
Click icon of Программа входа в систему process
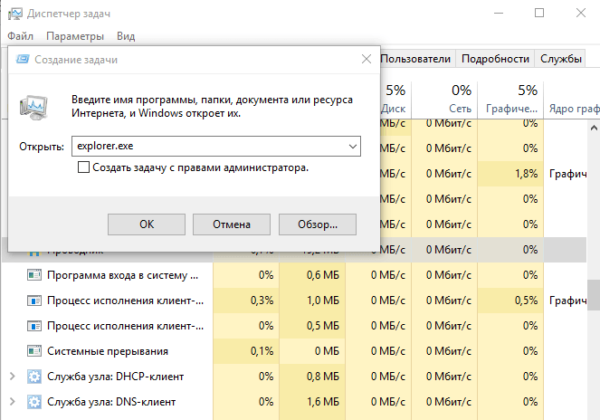[x=34, y=275]
